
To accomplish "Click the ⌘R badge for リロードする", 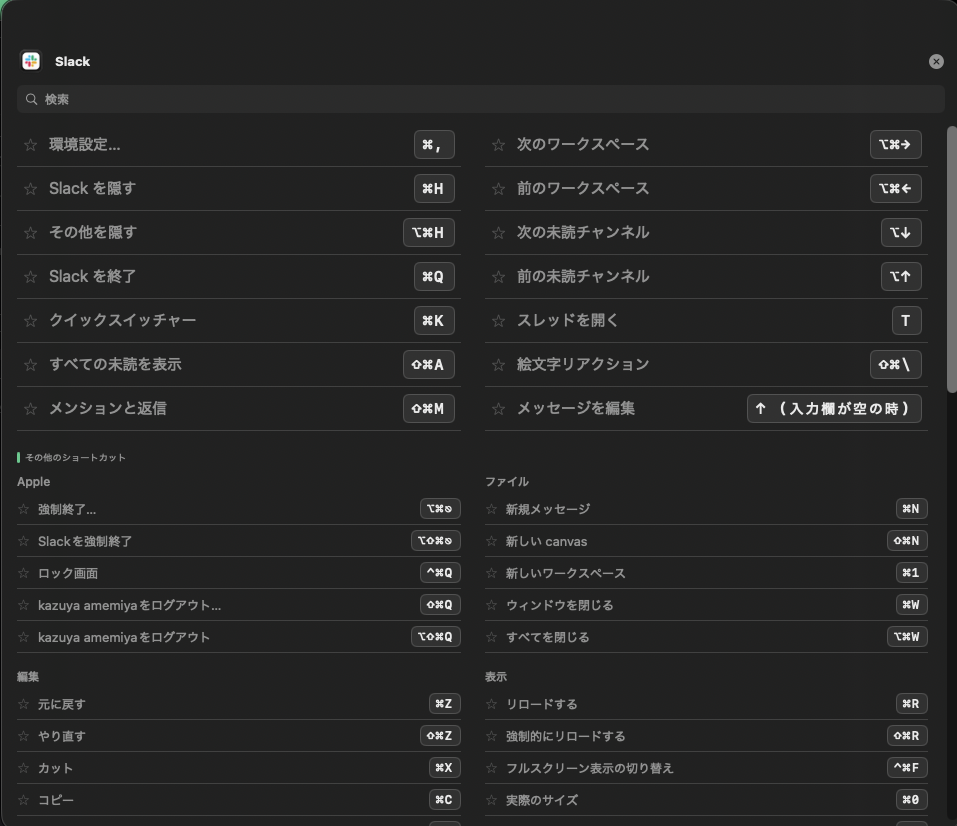I will 911,704.
